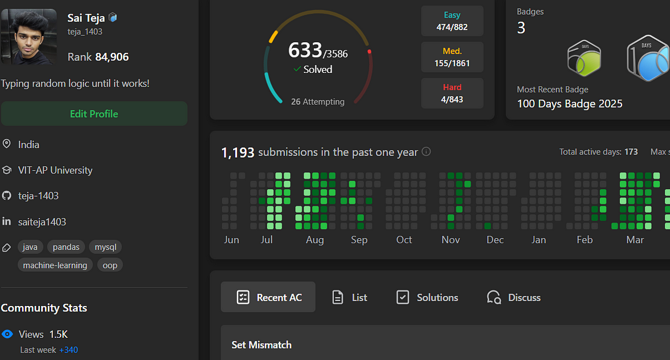This screenshot has width=670, height=360.
Task: Select the pandas skill tag
Action: pos(66,247)
